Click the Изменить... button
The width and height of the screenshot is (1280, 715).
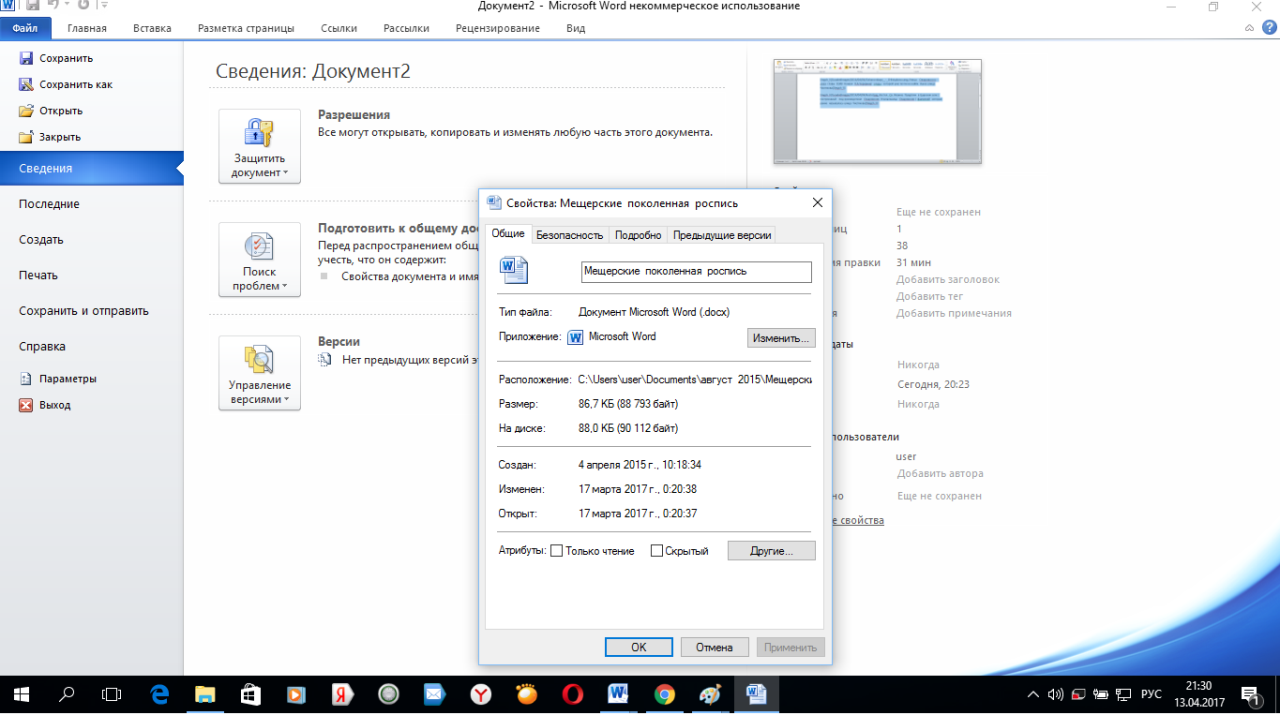click(x=781, y=338)
